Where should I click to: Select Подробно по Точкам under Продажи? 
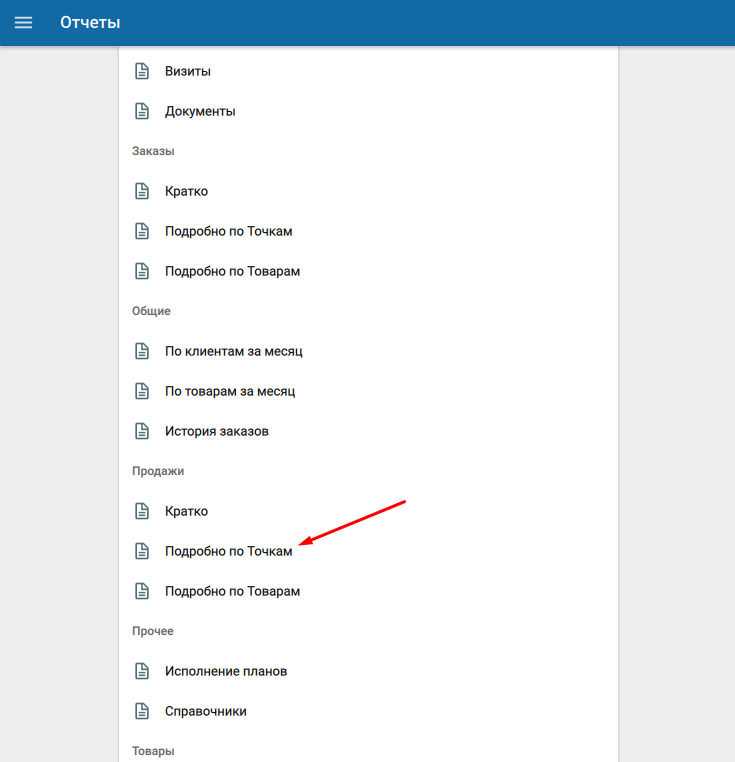228,551
